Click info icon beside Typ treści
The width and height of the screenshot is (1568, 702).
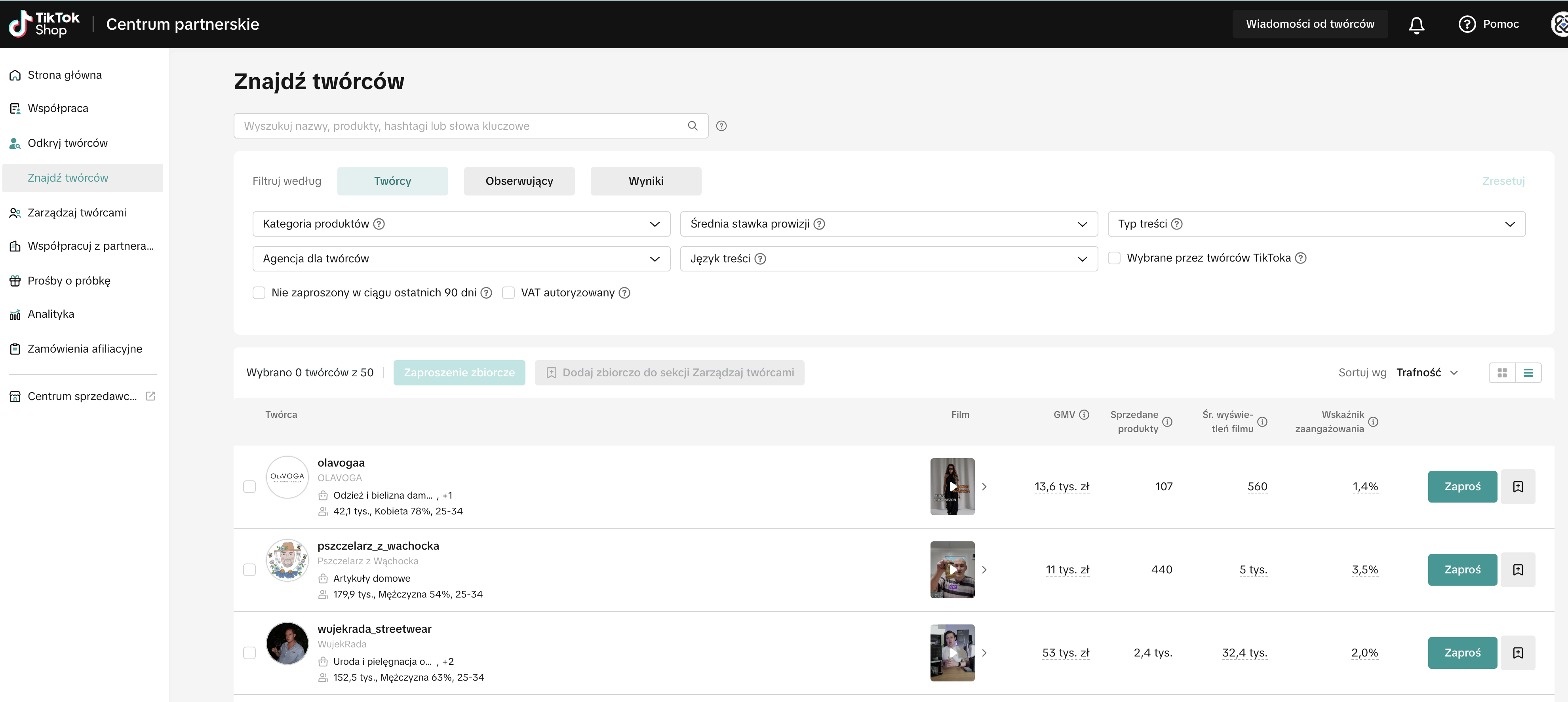tap(1177, 224)
